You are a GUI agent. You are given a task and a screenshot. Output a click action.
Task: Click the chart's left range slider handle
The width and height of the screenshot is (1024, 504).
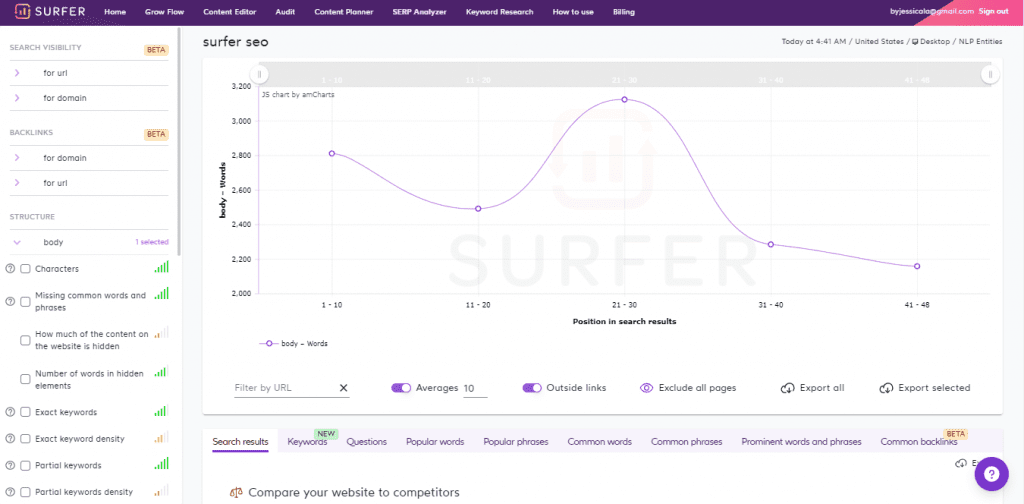[259, 74]
